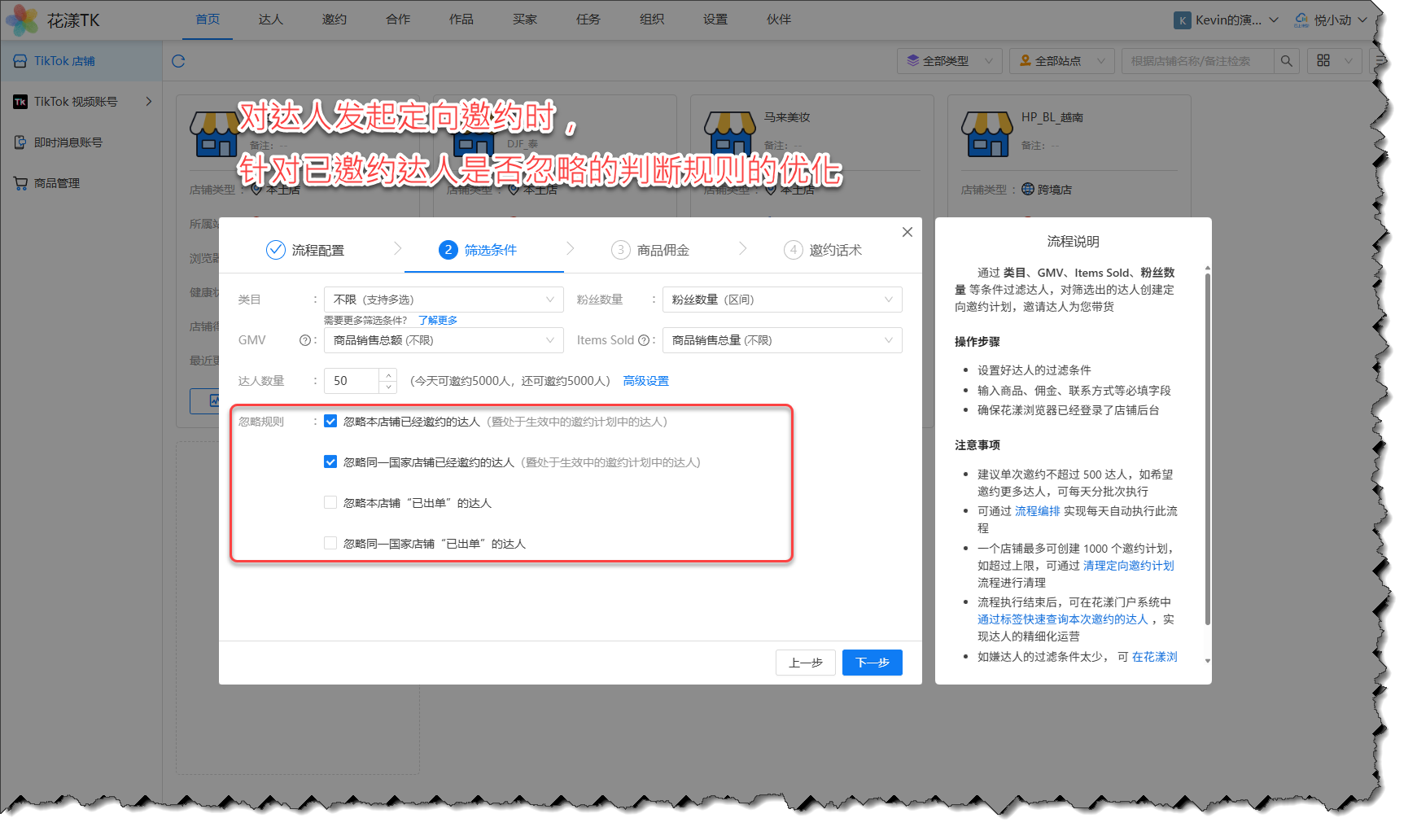
Task: Switch to the 达人 menu tab
Action: (x=270, y=20)
